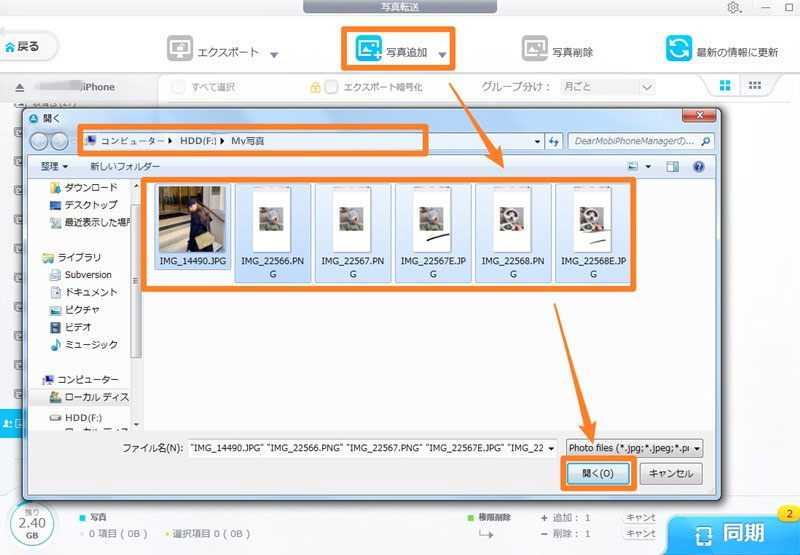
Task: Select ダウンロード in the sidebar
Action: pyautogui.click(x=84, y=187)
